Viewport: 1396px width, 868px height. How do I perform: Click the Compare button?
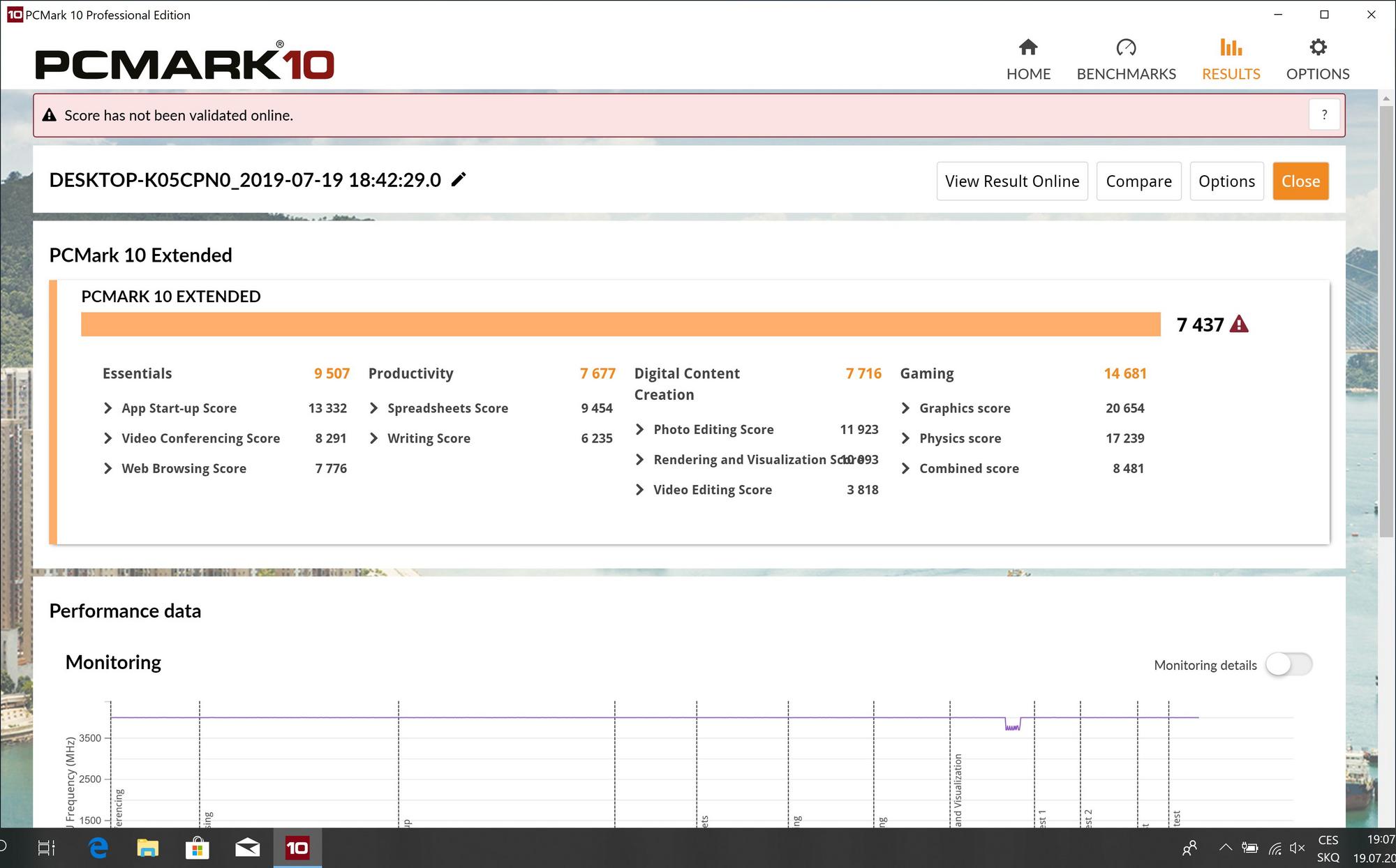pyautogui.click(x=1138, y=181)
